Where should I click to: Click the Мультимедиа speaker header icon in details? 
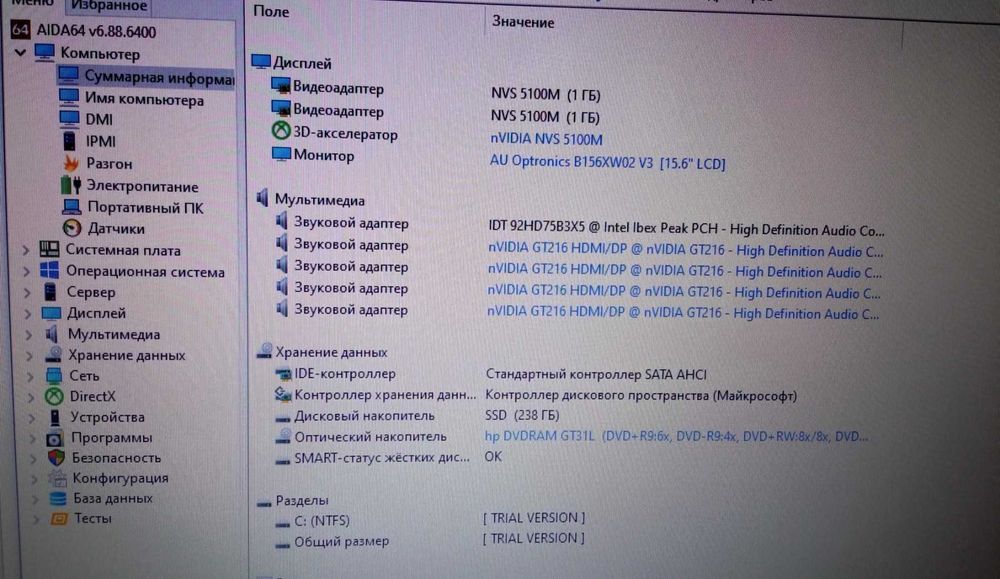tap(262, 198)
